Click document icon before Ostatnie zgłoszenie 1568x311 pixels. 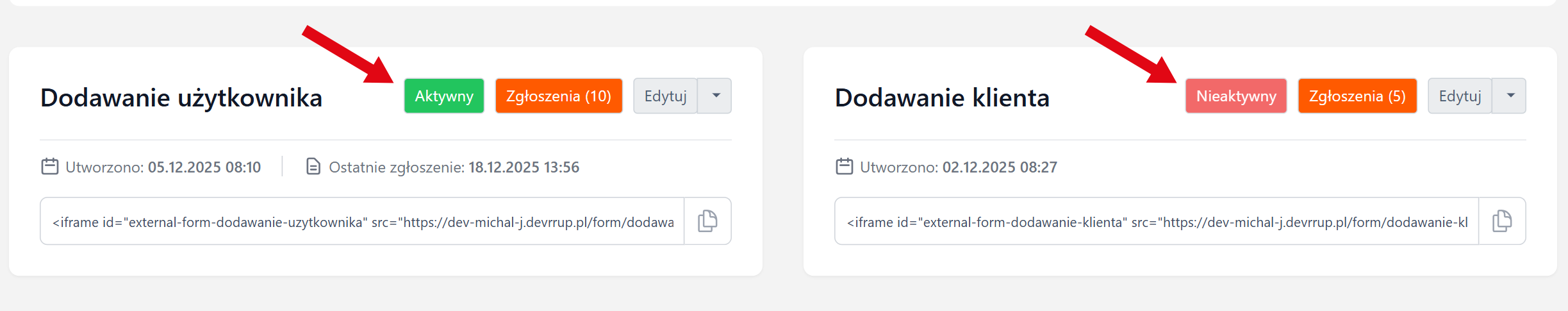pos(313,167)
